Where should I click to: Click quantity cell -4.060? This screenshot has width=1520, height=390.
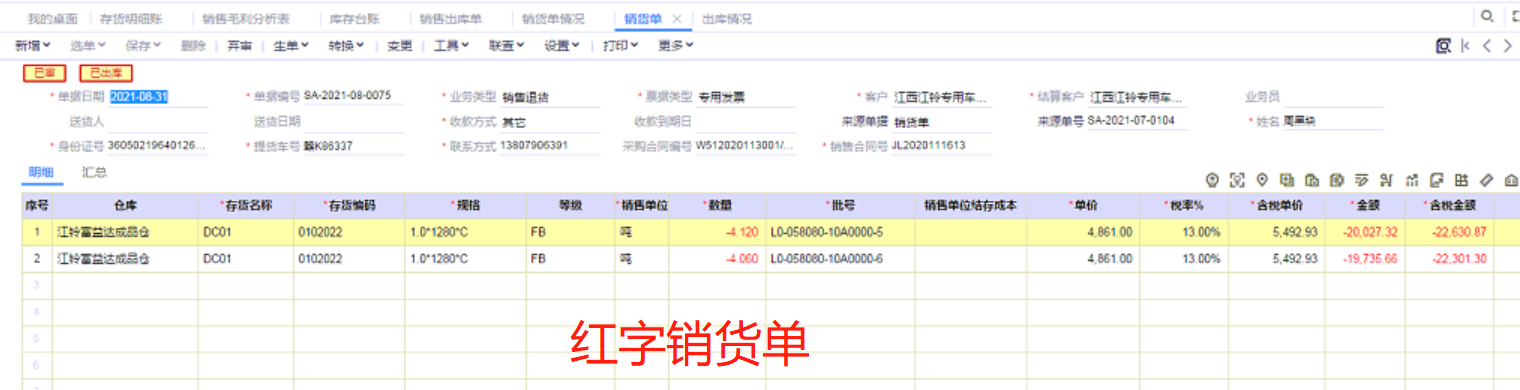tap(718, 259)
